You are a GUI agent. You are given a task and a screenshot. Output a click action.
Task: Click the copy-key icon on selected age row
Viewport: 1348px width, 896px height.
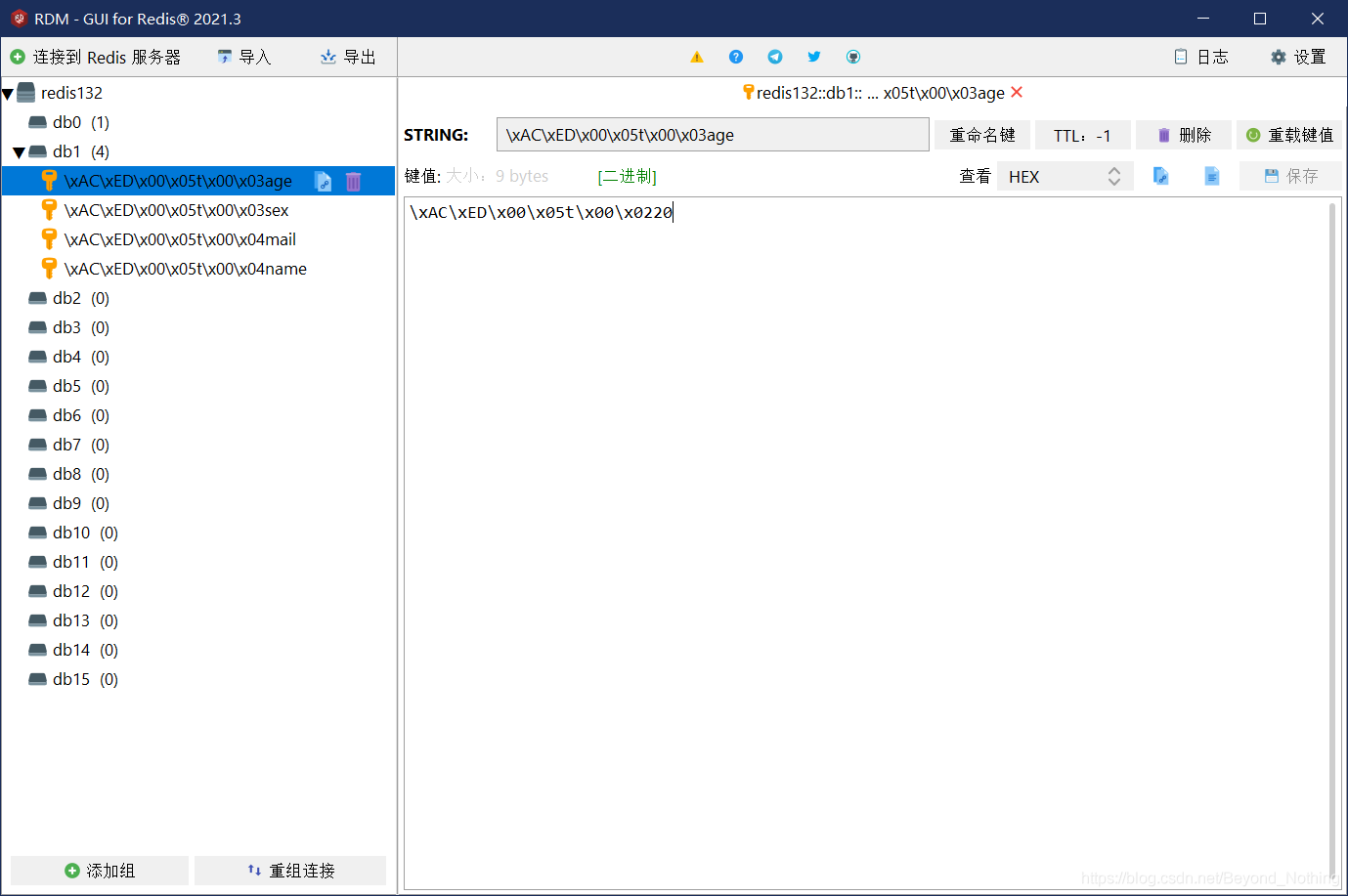pyautogui.click(x=323, y=181)
